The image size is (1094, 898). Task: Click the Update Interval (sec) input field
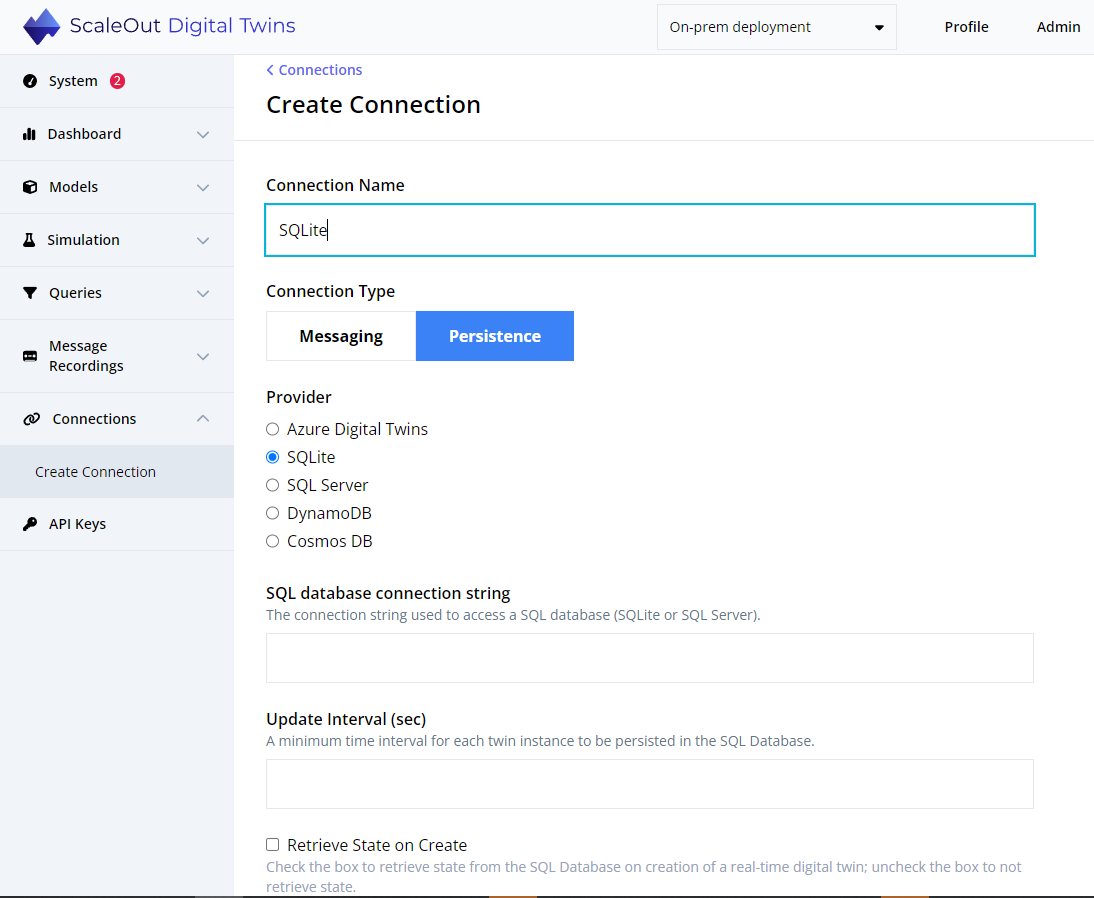[650, 784]
